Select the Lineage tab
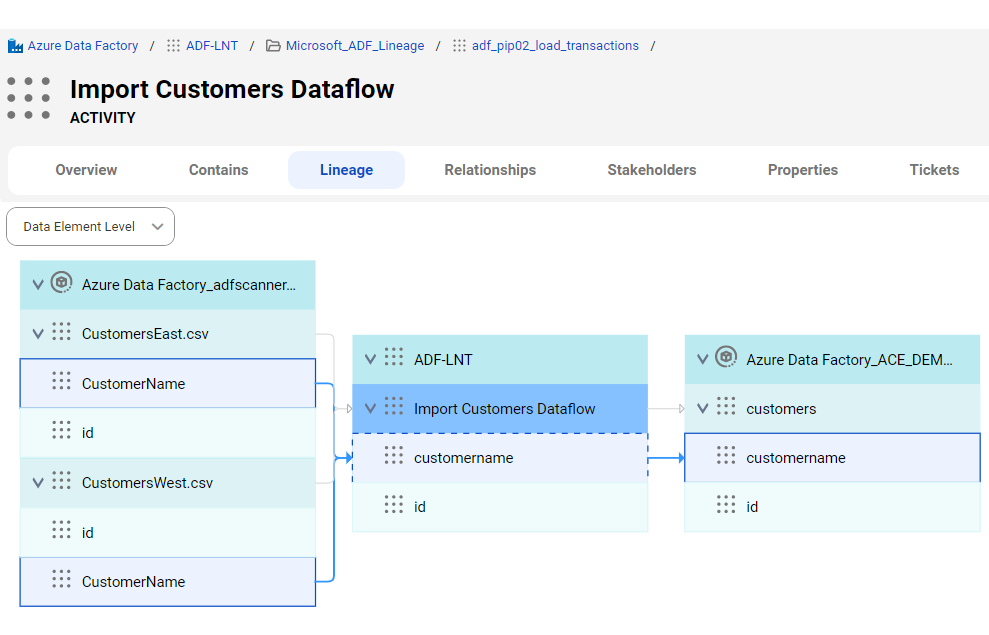The image size is (989, 635). [346, 170]
